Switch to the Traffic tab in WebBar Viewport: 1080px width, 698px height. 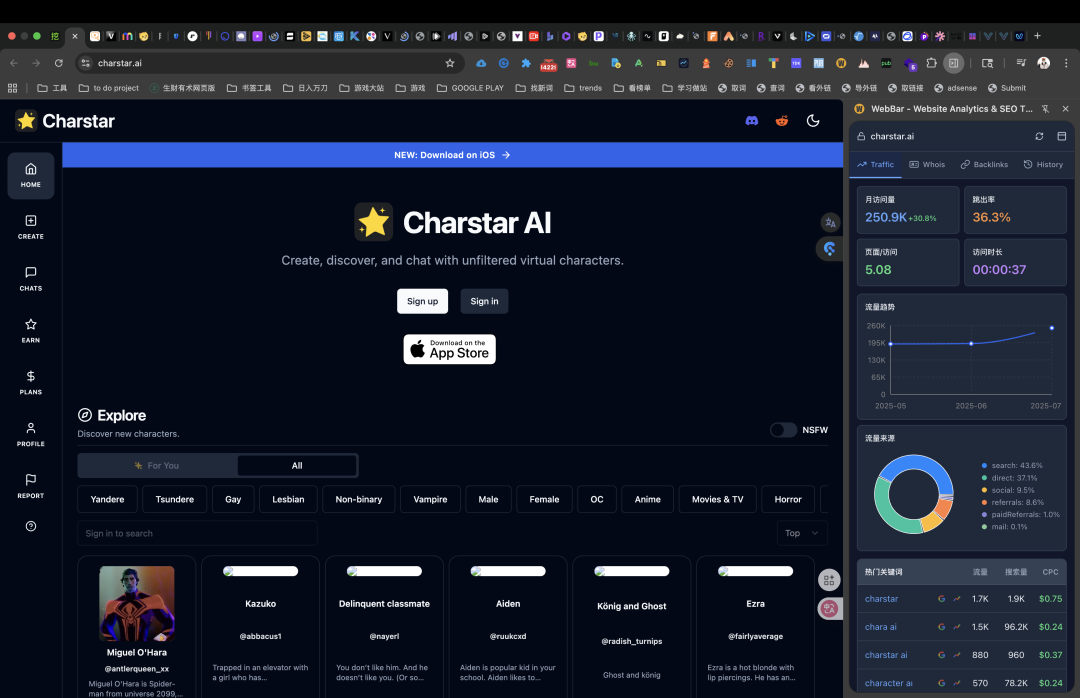click(875, 165)
